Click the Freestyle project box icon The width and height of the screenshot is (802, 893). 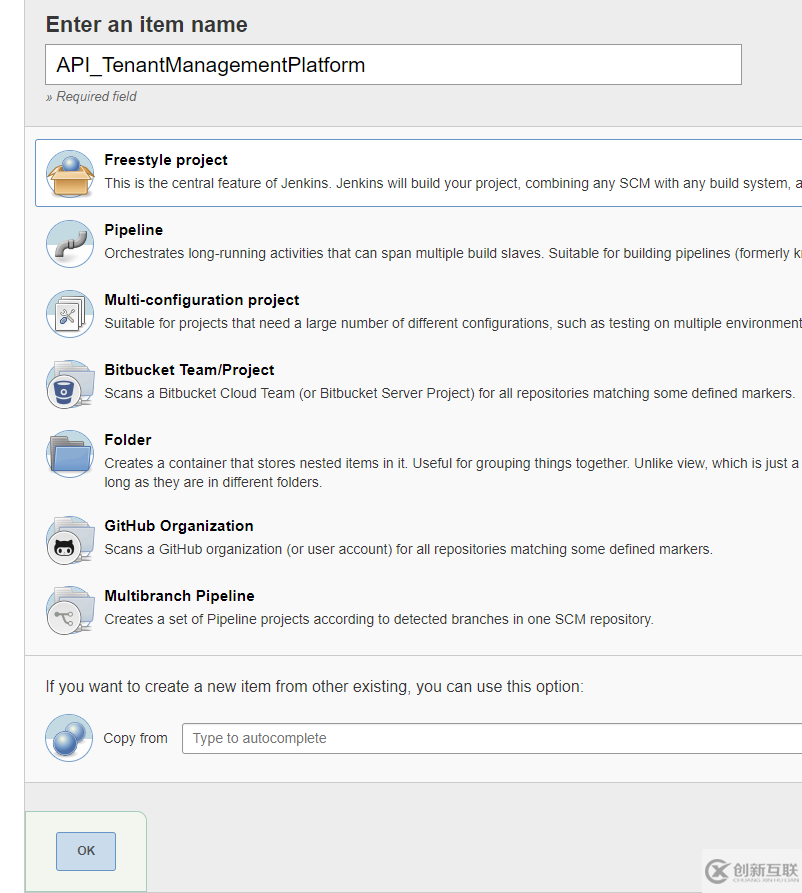70,174
